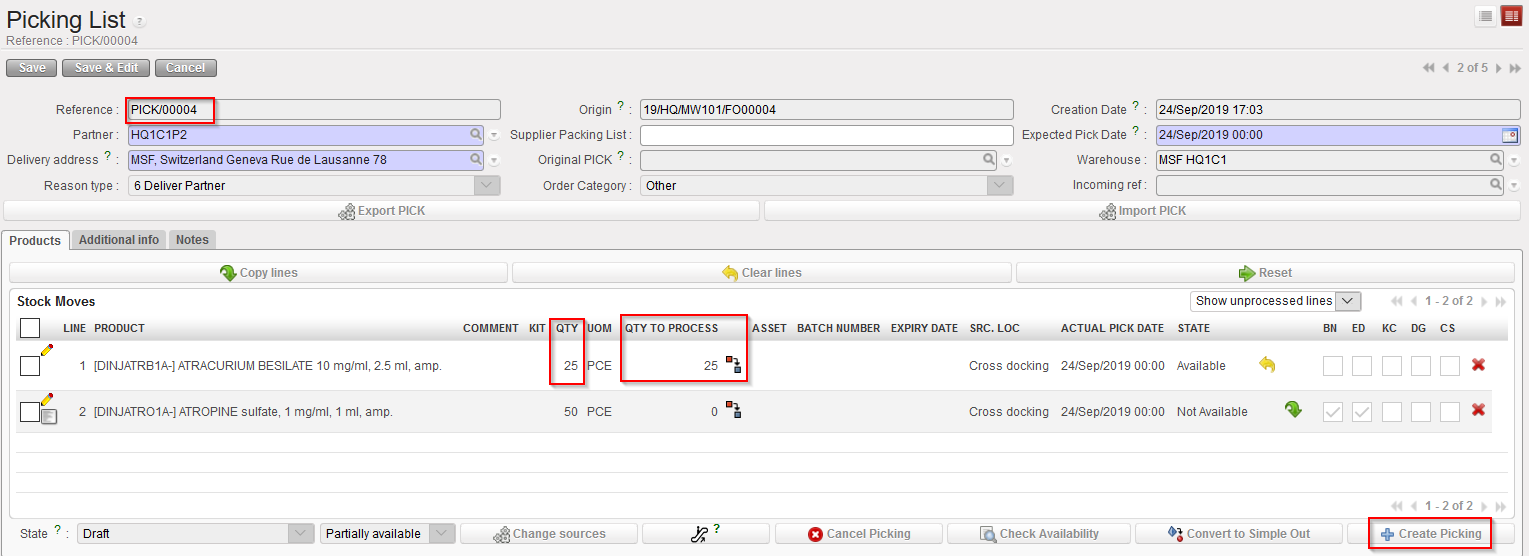Click green arrow on Atropine line

tap(1293, 409)
